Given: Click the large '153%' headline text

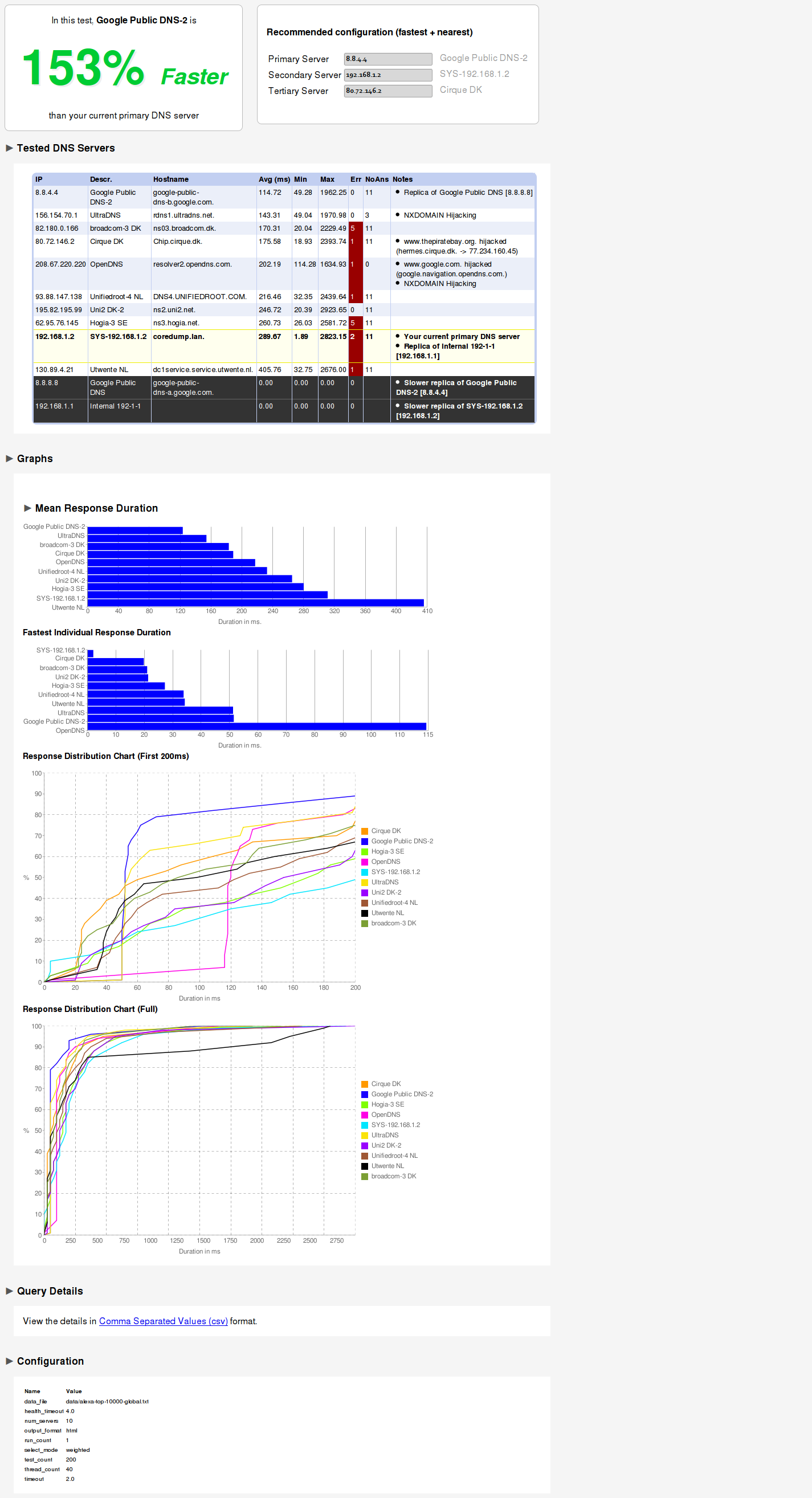Looking at the screenshot, I should (83, 68).
